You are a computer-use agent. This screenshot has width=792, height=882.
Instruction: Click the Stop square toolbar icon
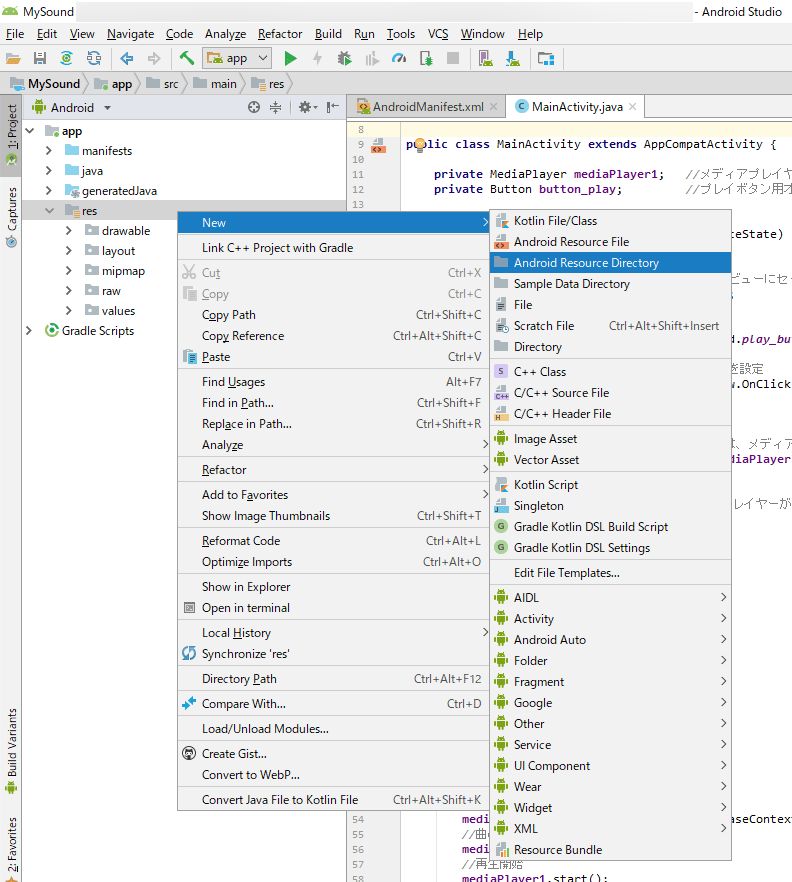(453, 58)
